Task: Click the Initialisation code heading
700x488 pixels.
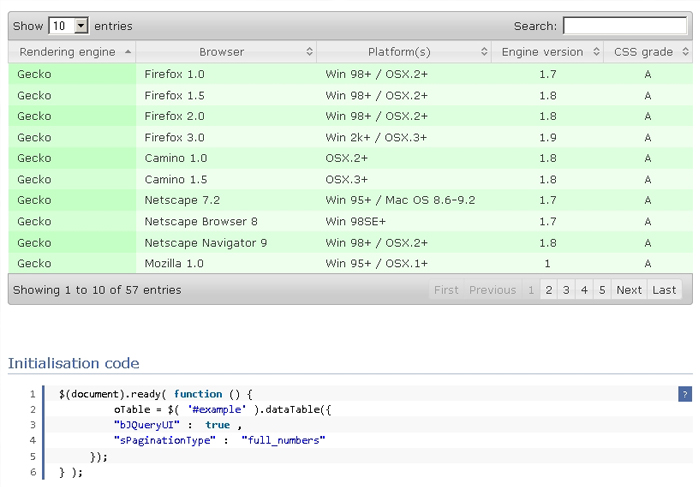Action: pos(74,363)
